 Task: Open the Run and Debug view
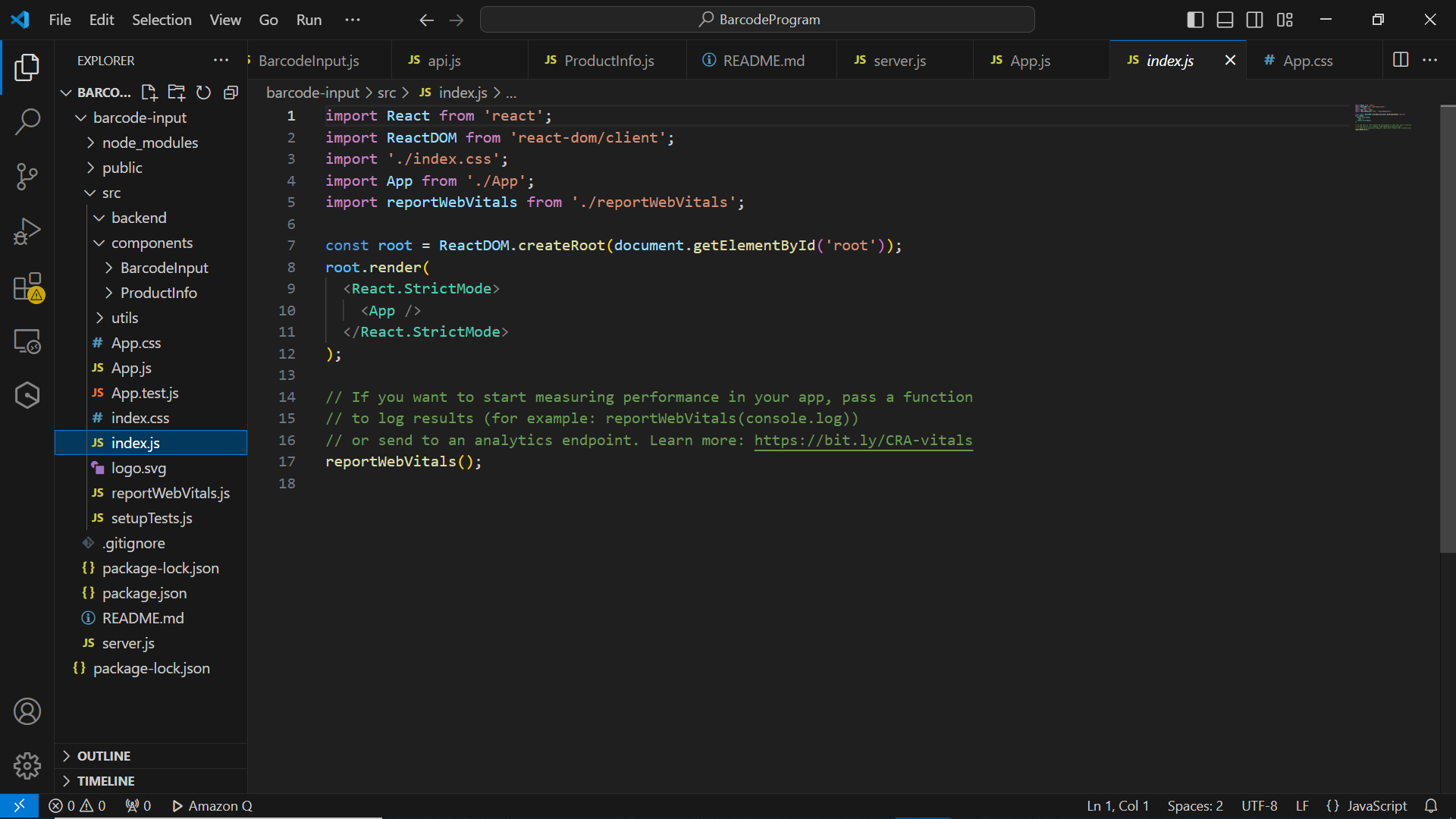(x=27, y=231)
